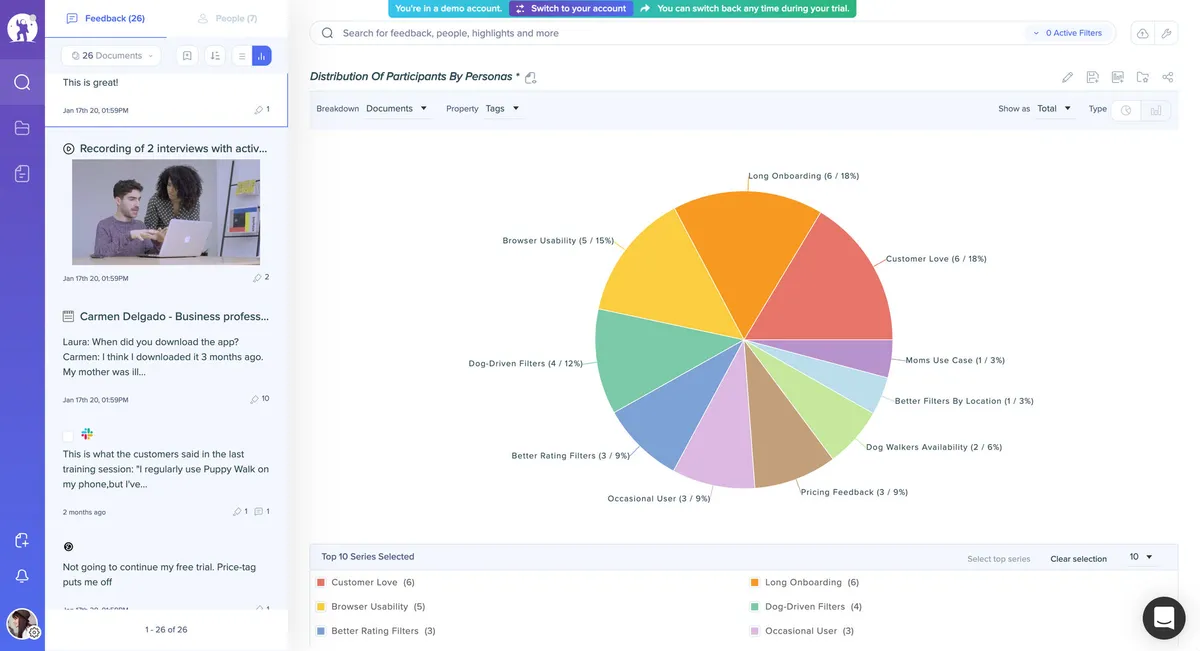The image size is (1200, 651).
Task: Expand the Breakdown Documents dropdown
Action: click(396, 109)
